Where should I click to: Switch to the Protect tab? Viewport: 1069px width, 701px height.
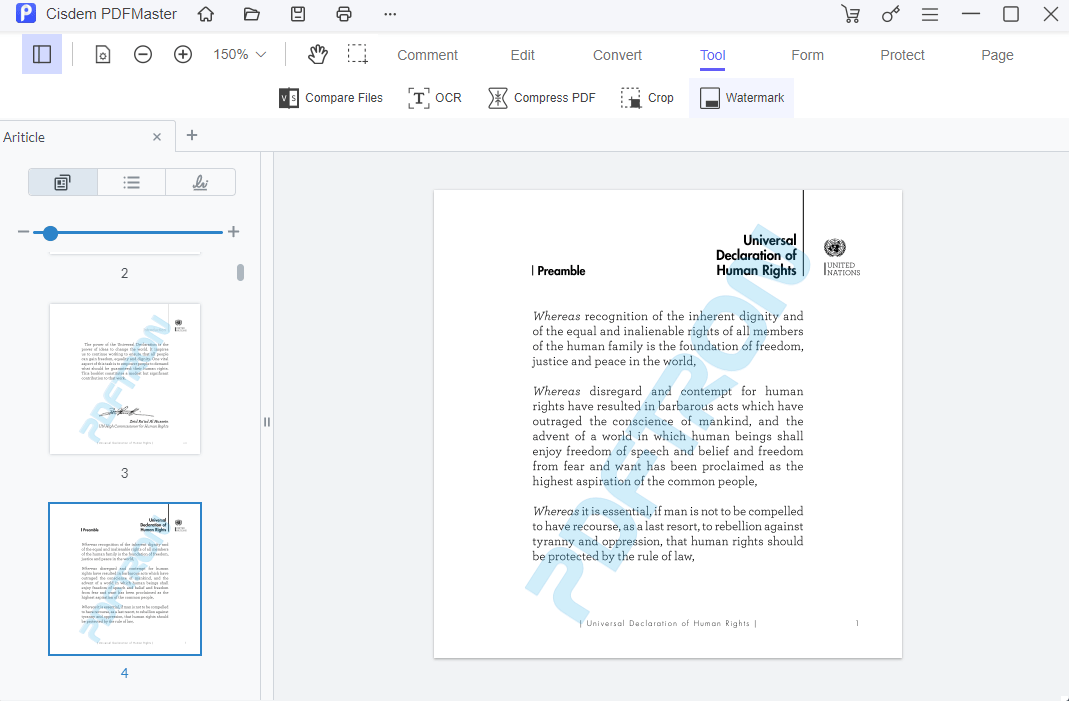[902, 55]
